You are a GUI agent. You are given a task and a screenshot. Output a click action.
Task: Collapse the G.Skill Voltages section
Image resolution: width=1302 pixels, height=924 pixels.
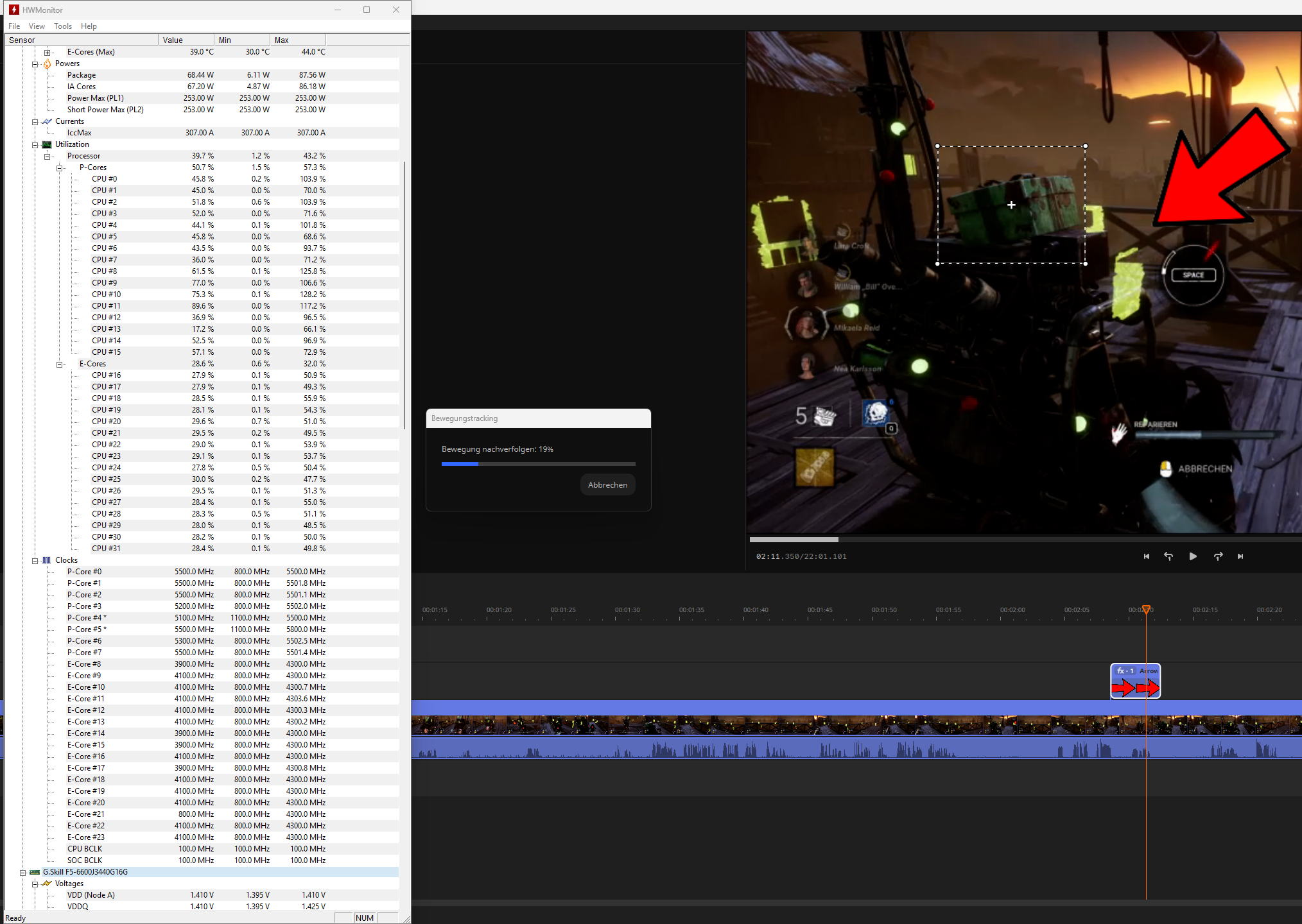pos(35,884)
